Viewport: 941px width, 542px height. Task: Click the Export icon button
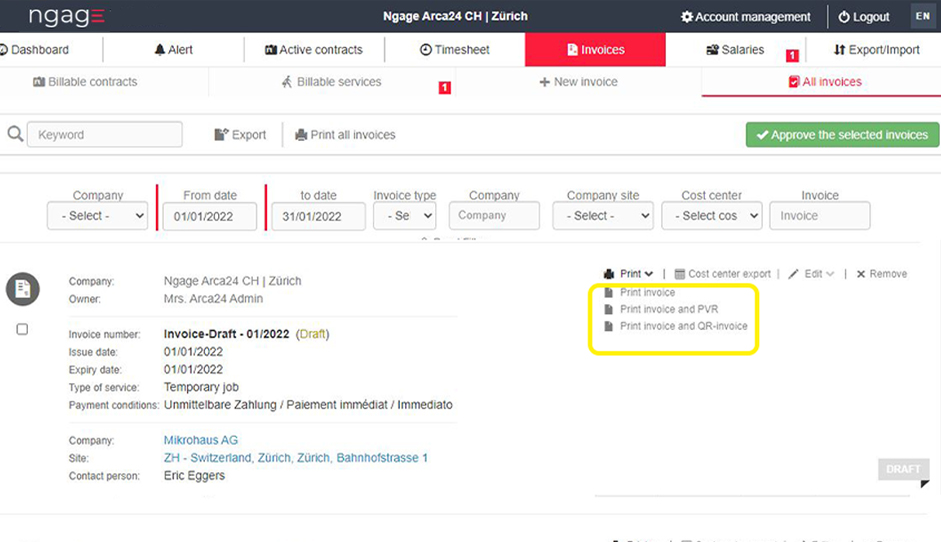click(221, 135)
